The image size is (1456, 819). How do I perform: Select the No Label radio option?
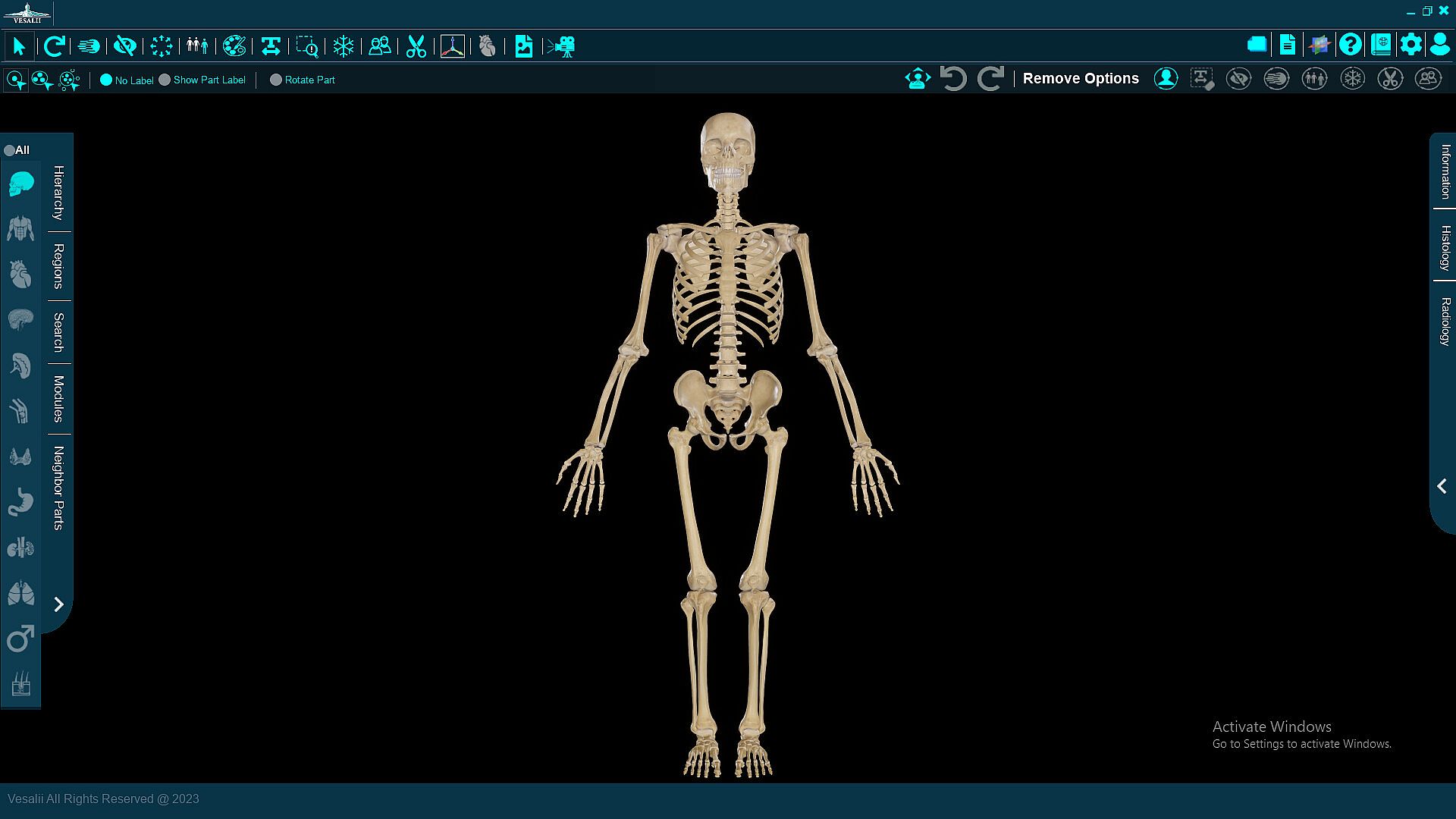point(106,80)
